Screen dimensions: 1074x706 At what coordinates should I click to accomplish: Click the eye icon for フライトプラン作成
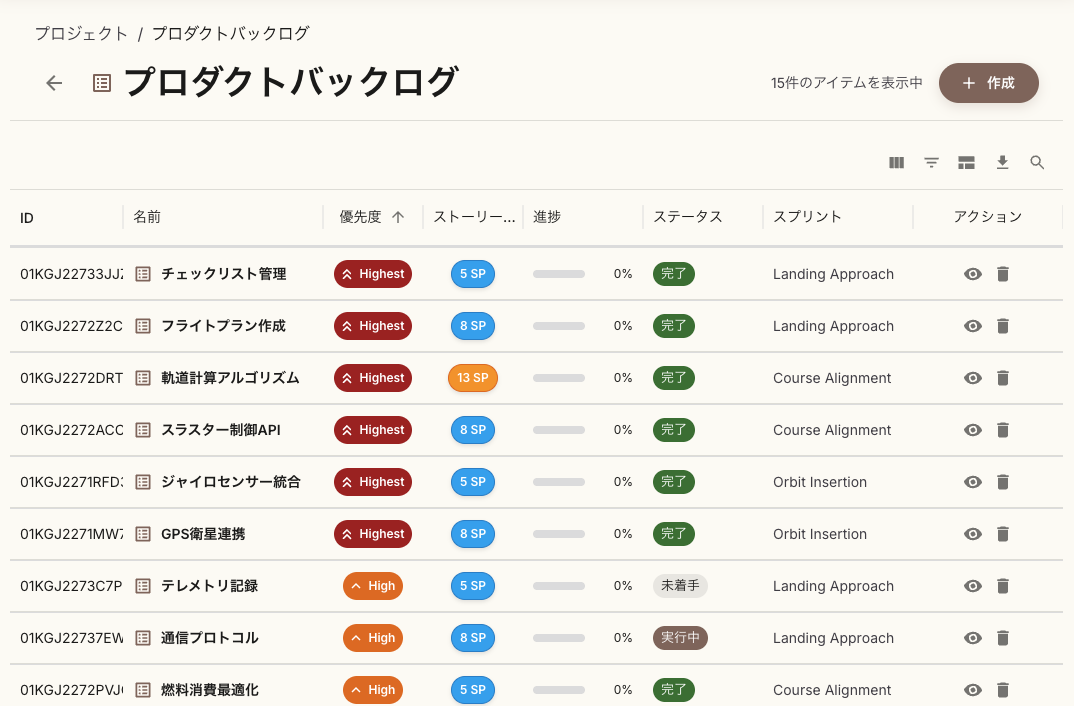(972, 325)
